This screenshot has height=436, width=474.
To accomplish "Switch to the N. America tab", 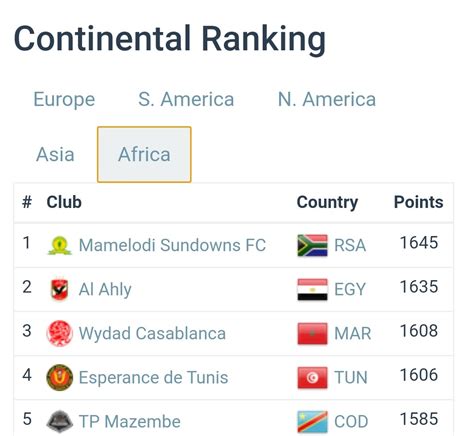I will (327, 99).
